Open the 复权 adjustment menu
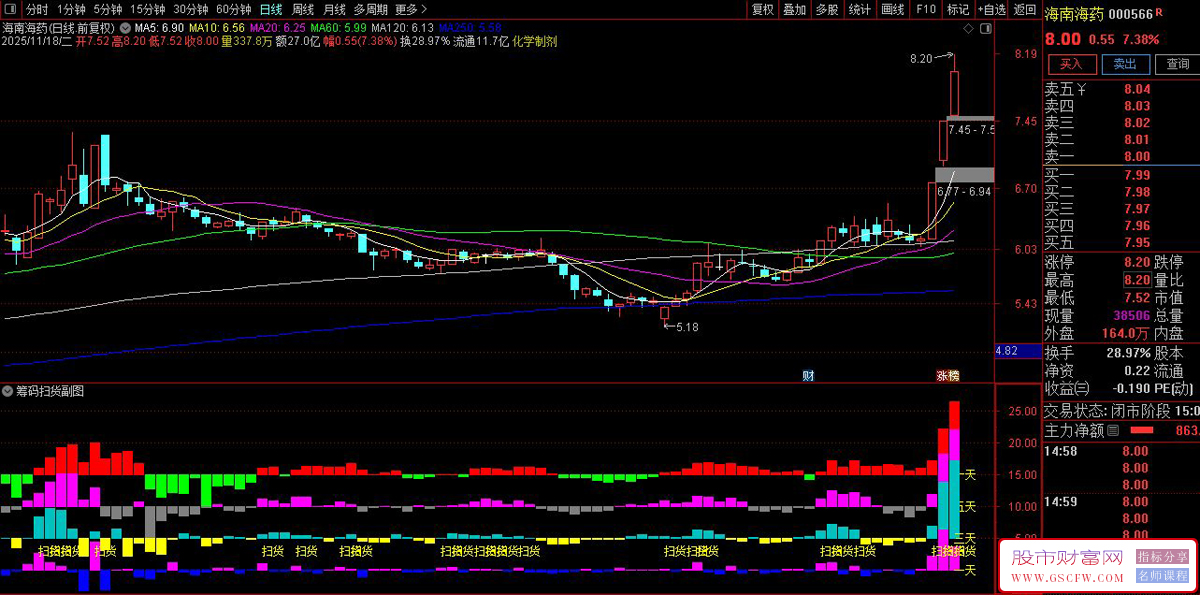The image size is (1200, 595). 763,9
